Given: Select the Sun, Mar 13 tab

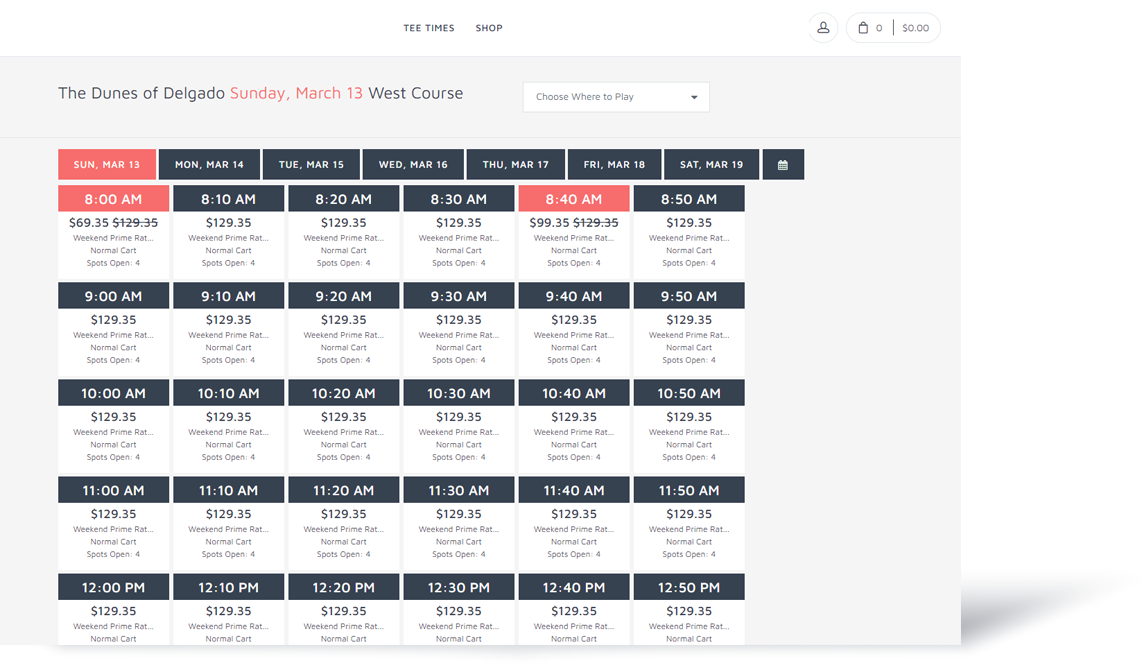Looking at the screenshot, I should 107,165.
